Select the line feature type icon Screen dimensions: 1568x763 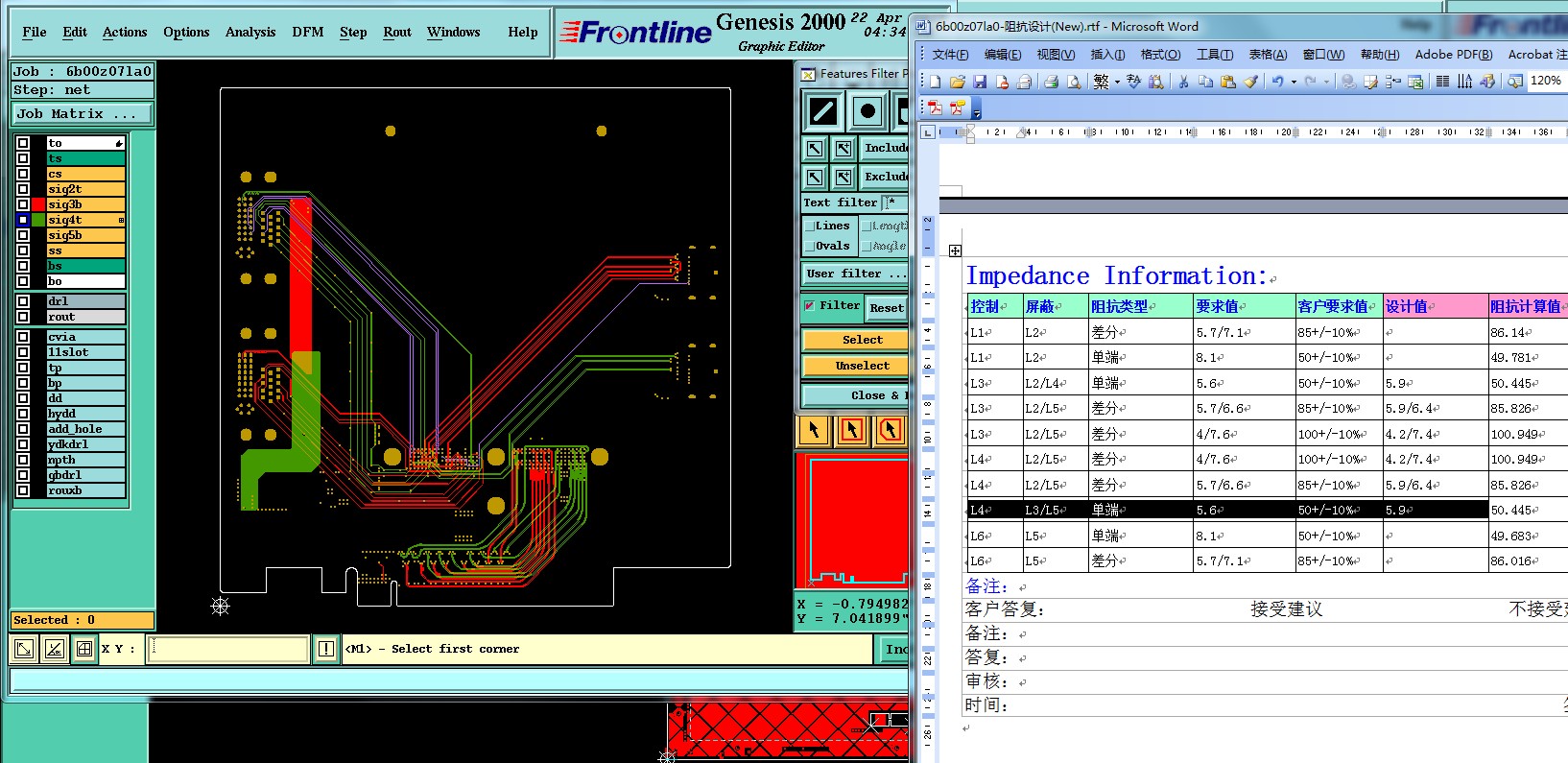pyautogui.click(x=823, y=111)
